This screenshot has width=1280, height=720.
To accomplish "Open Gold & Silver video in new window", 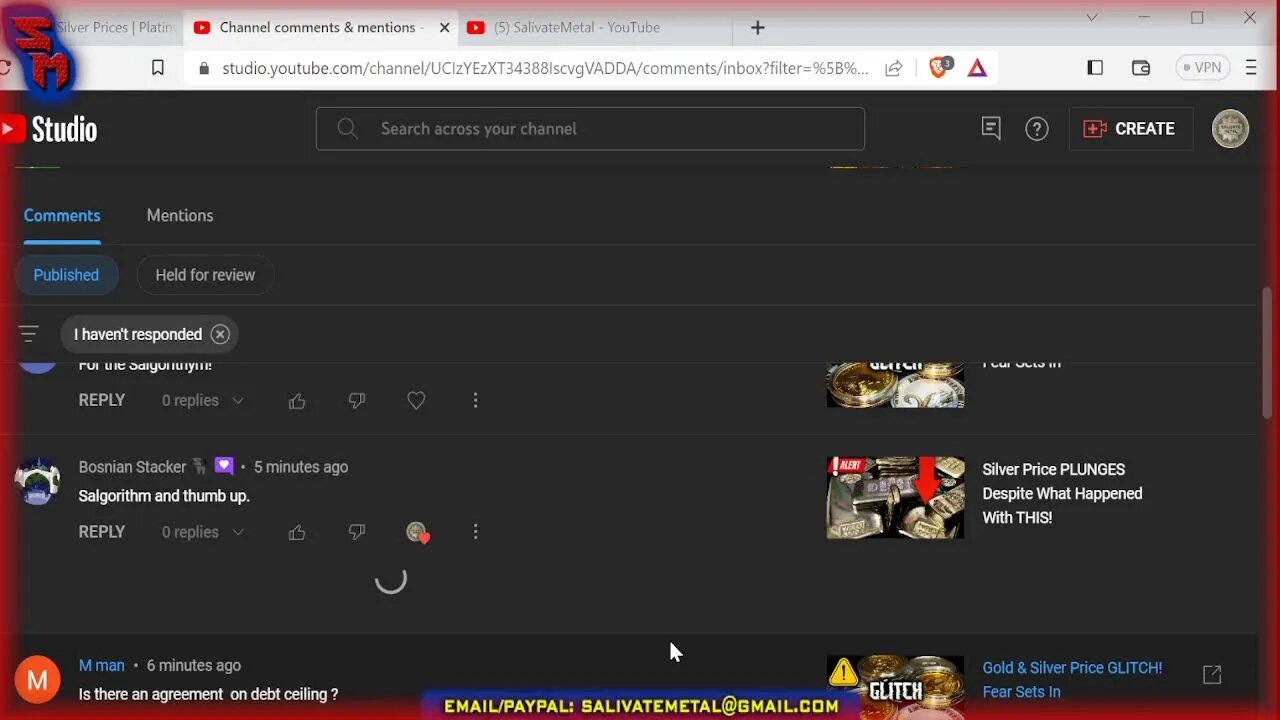I will click(1212, 675).
